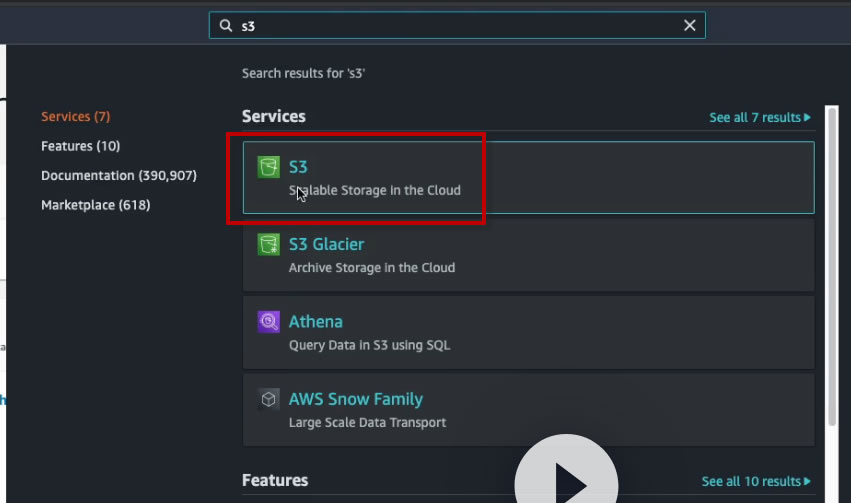Clear the search with the X icon
The height and width of the screenshot is (503, 851).
(689, 26)
